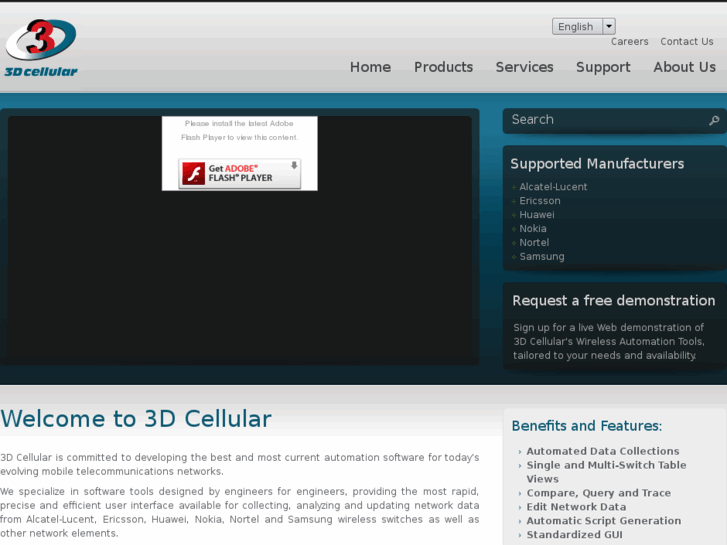This screenshot has width=727, height=545.
Task: Click the Welcome to 3D Cellular heading
Action: coord(136,419)
